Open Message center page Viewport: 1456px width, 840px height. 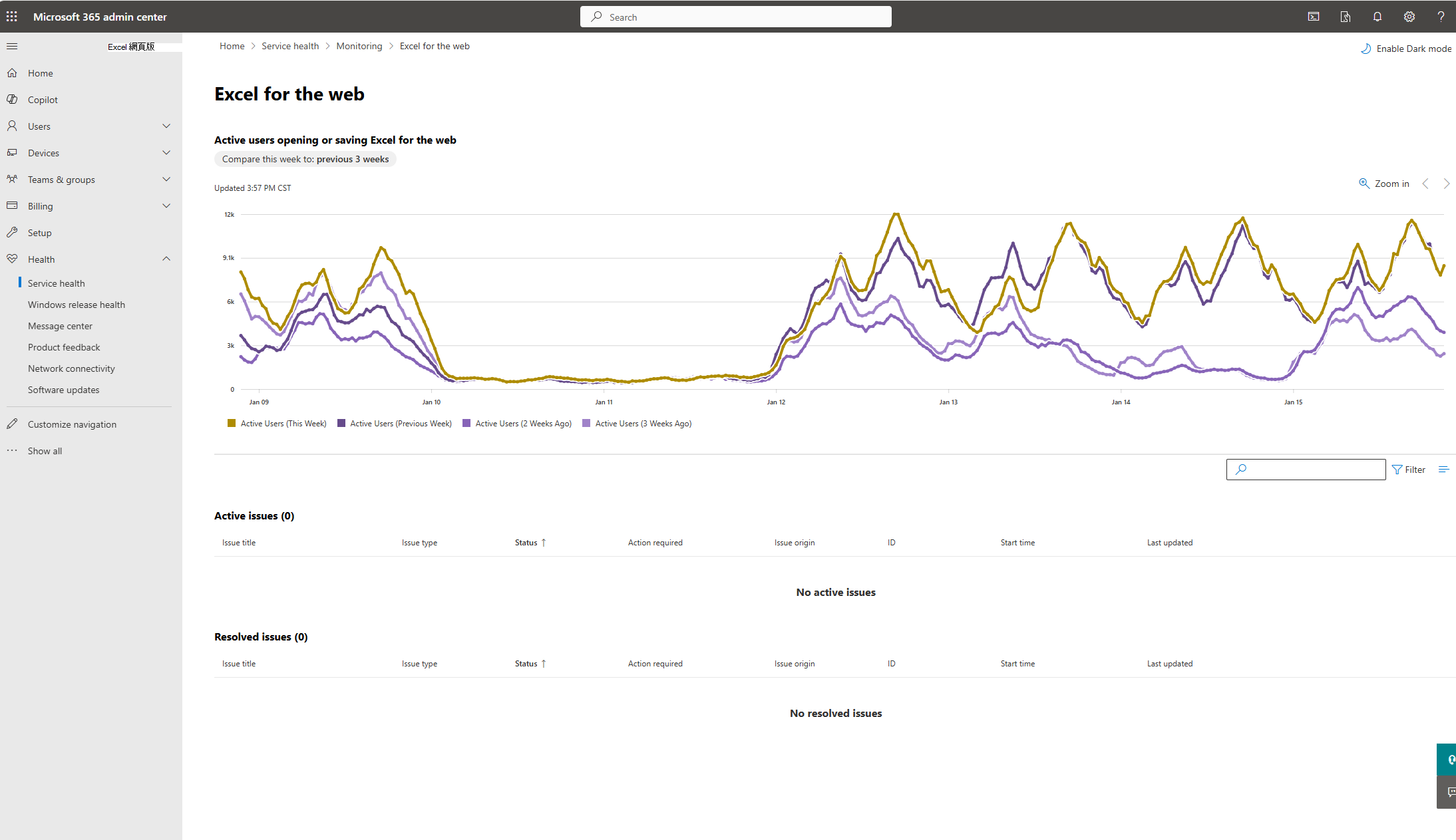click(x=60, y=326)
